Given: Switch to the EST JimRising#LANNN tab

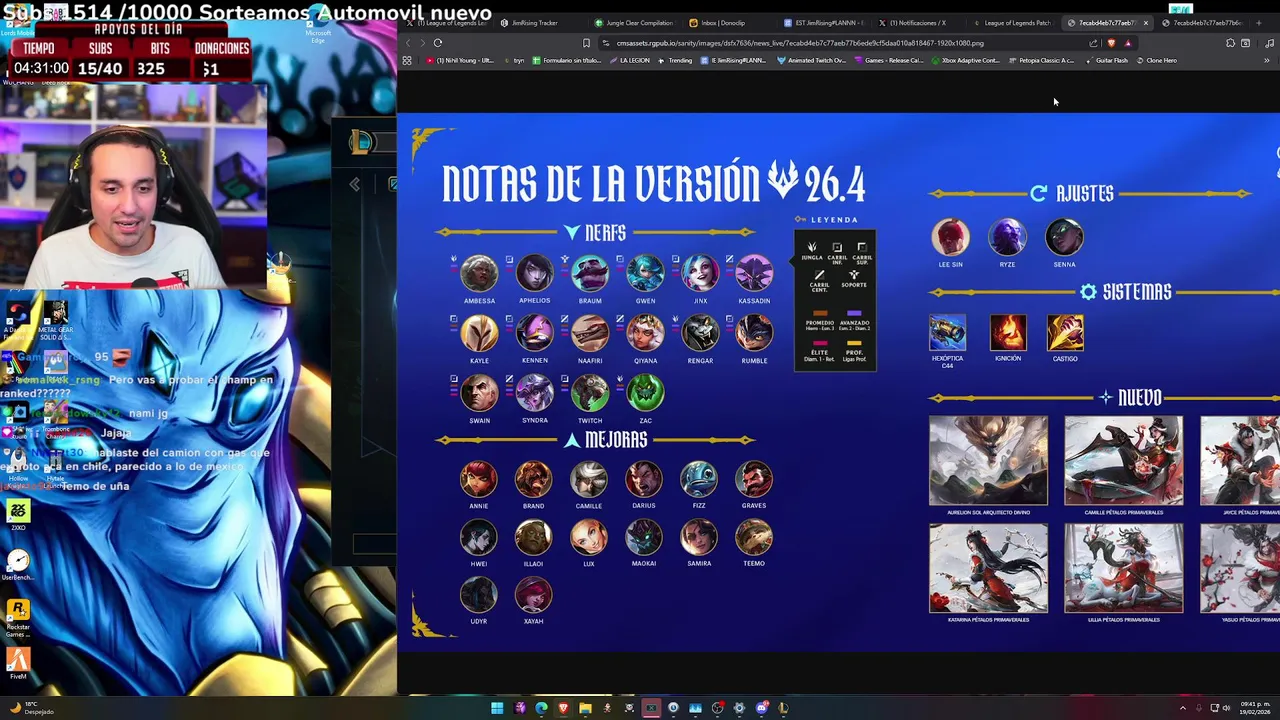Looking at the screenshot, I should point(824,22).
